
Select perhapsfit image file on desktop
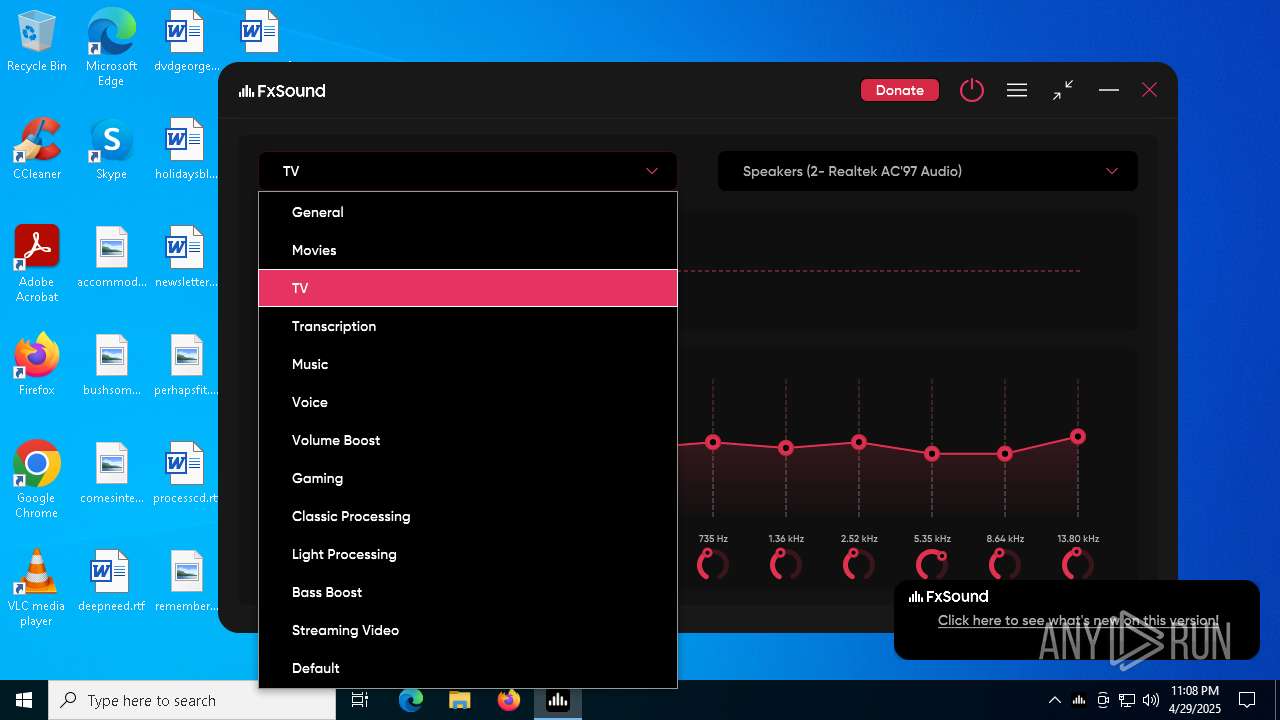tap(186, 365)
